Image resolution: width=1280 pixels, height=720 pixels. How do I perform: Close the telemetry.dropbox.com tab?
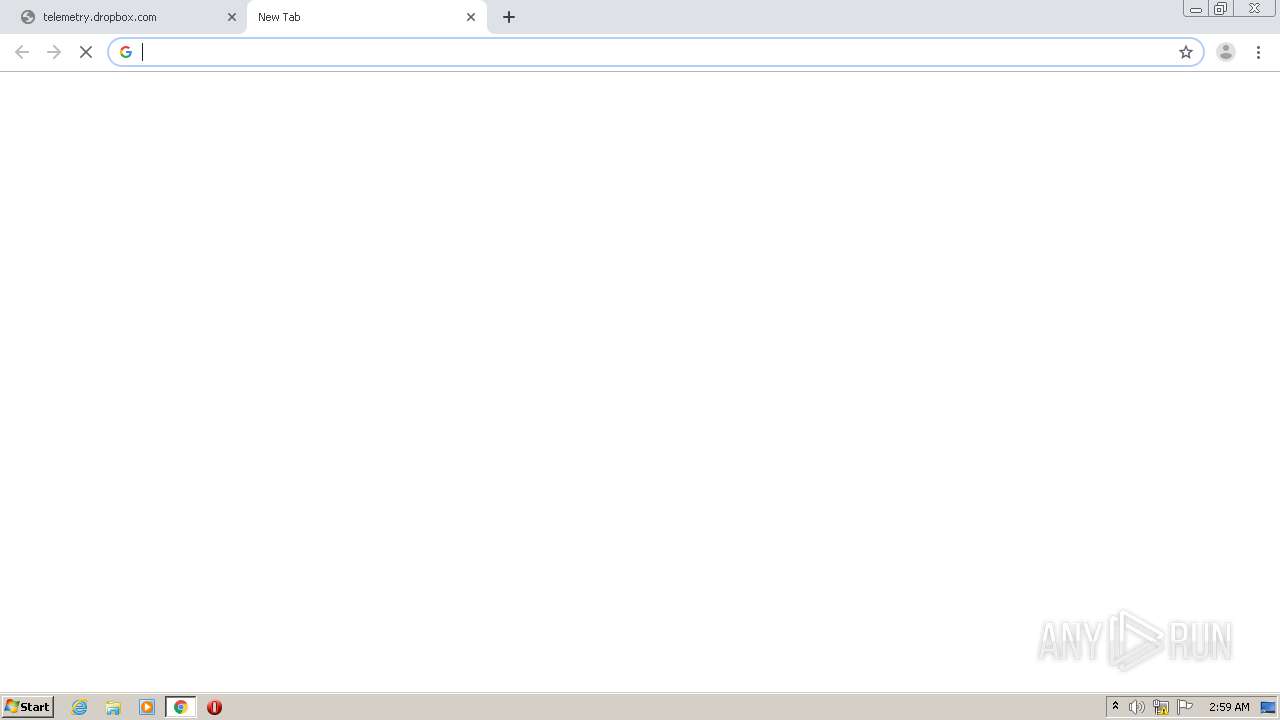tap(232, 17)
